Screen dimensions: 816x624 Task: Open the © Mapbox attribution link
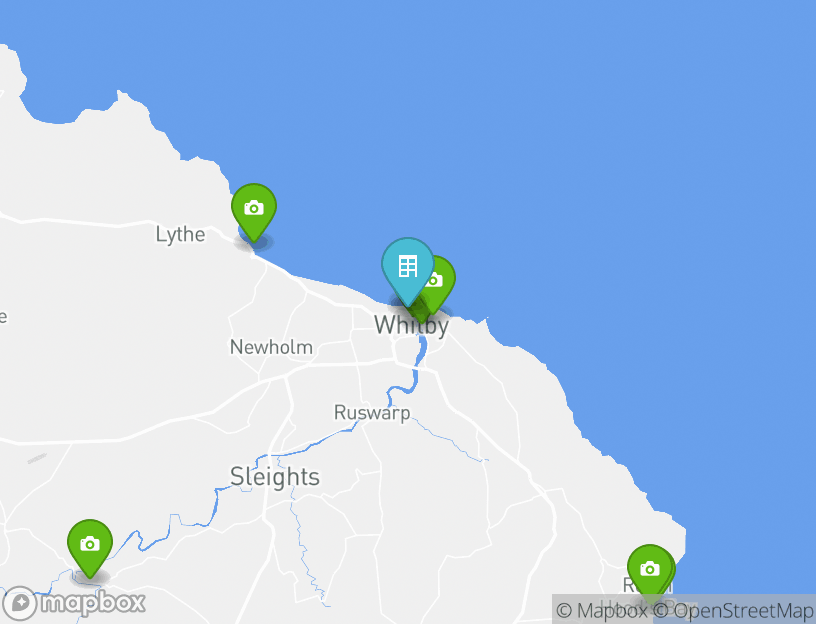602,610
